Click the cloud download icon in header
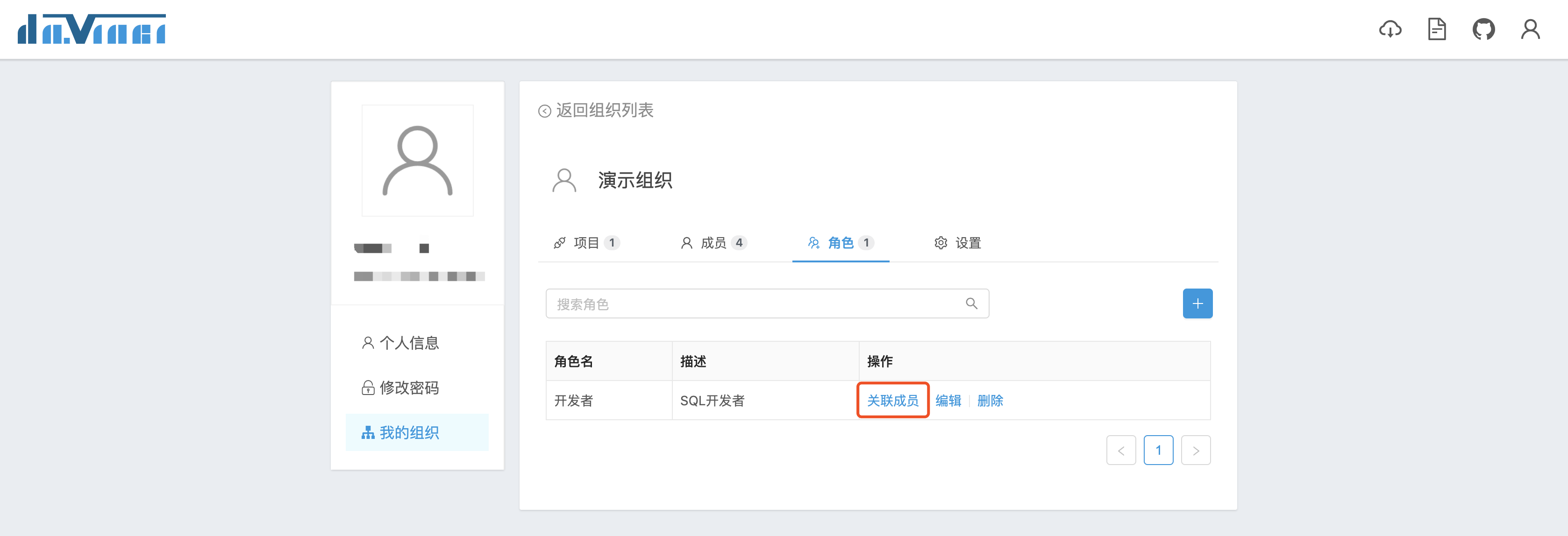Viewport: 1568px width, 536px height. [1390, 29]
